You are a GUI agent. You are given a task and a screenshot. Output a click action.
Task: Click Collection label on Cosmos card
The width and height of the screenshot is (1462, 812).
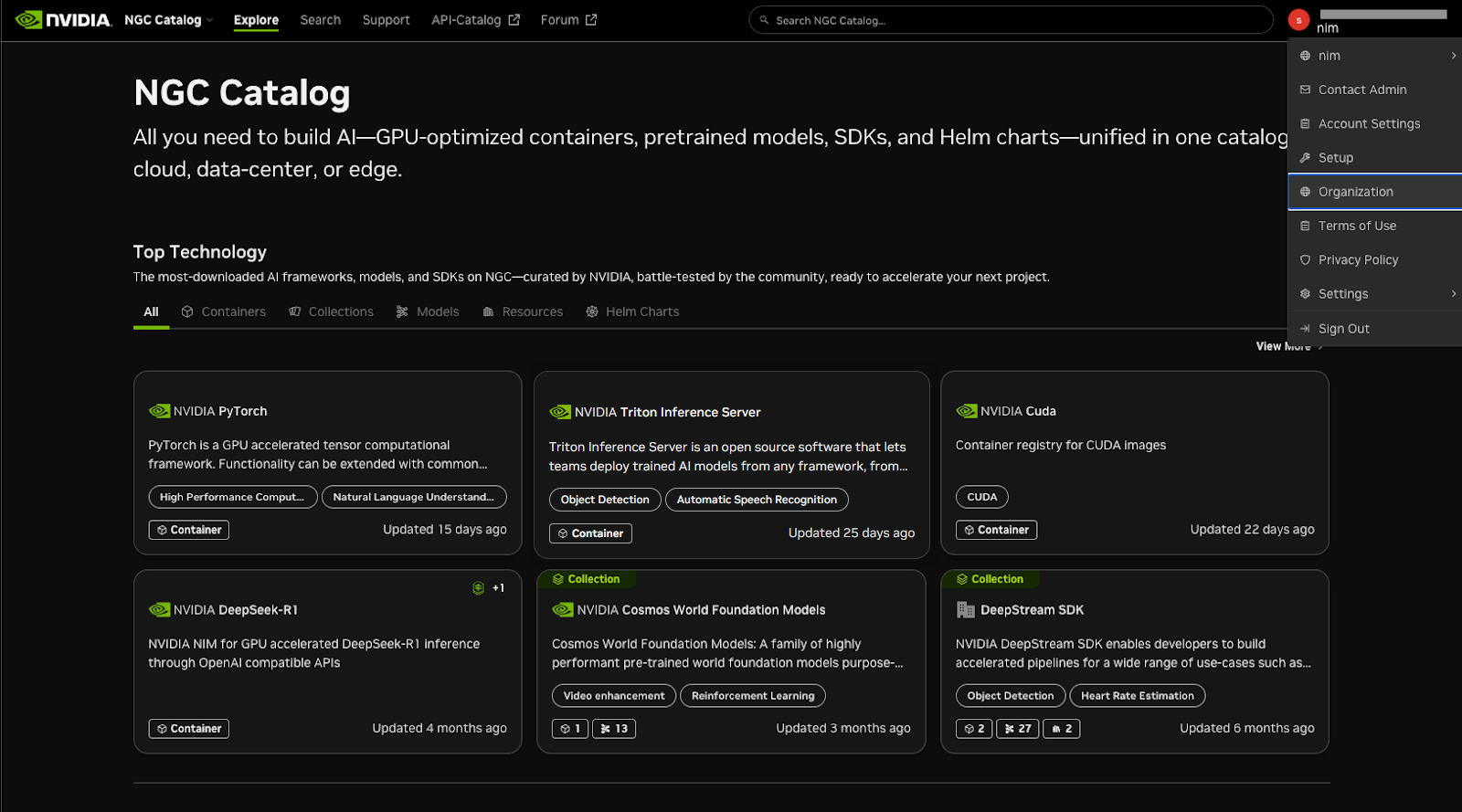[x=586, y=579]
